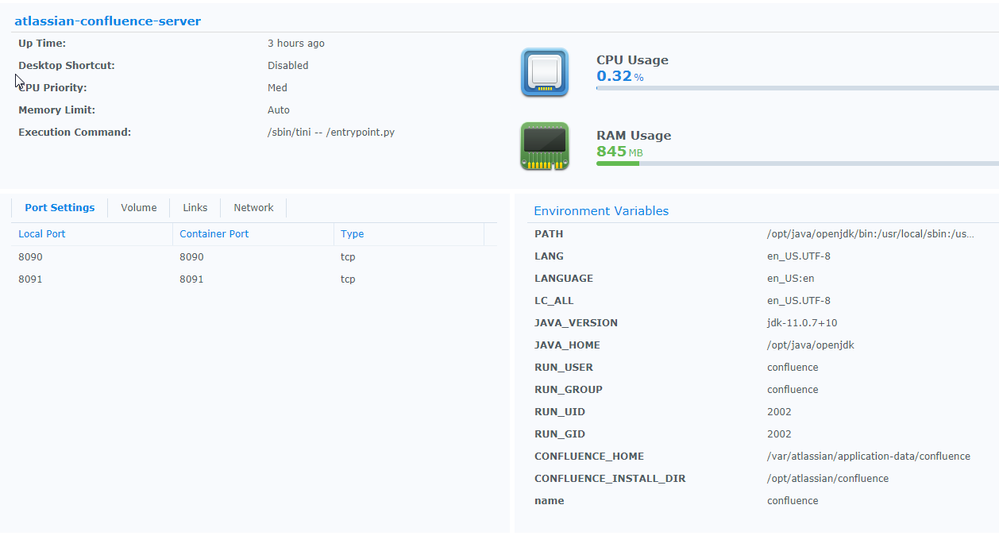999x543 pixels.
Task: Select container port 8090 cell
Action: [192, 257]
